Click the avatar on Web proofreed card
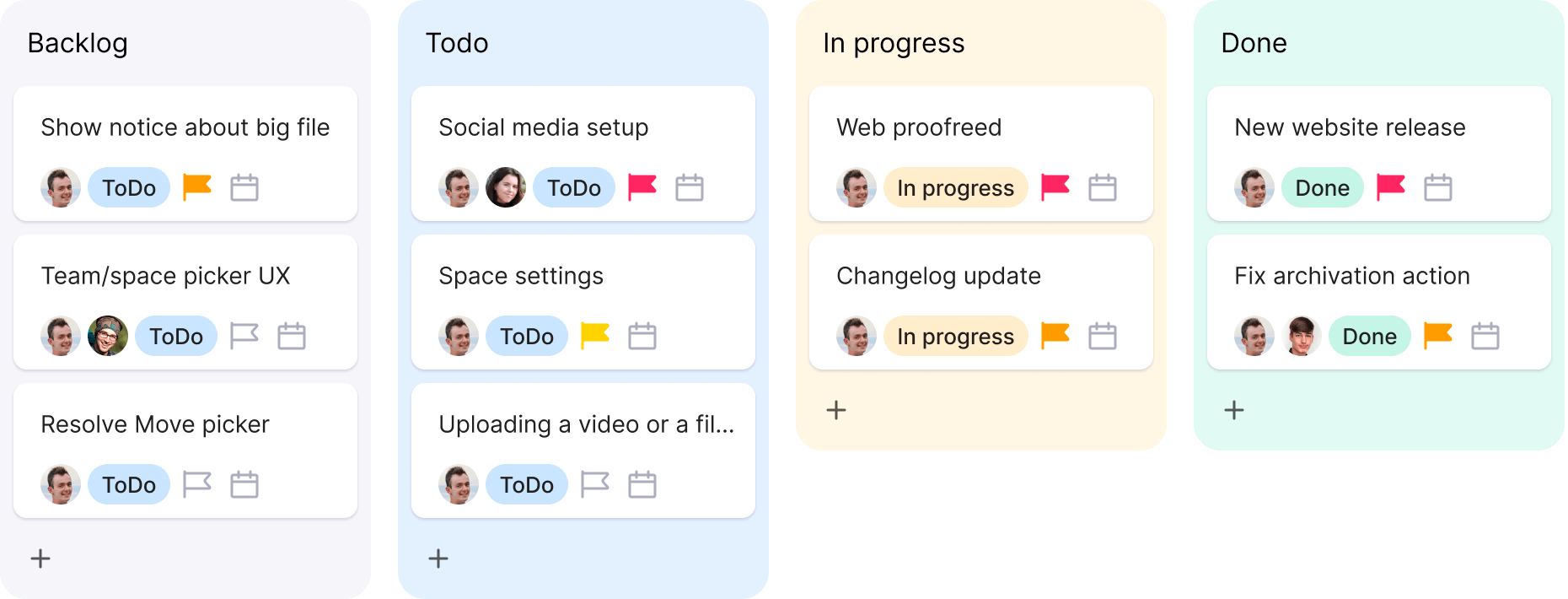Screen dimensions: 1568x599 [x=856, y=187]
